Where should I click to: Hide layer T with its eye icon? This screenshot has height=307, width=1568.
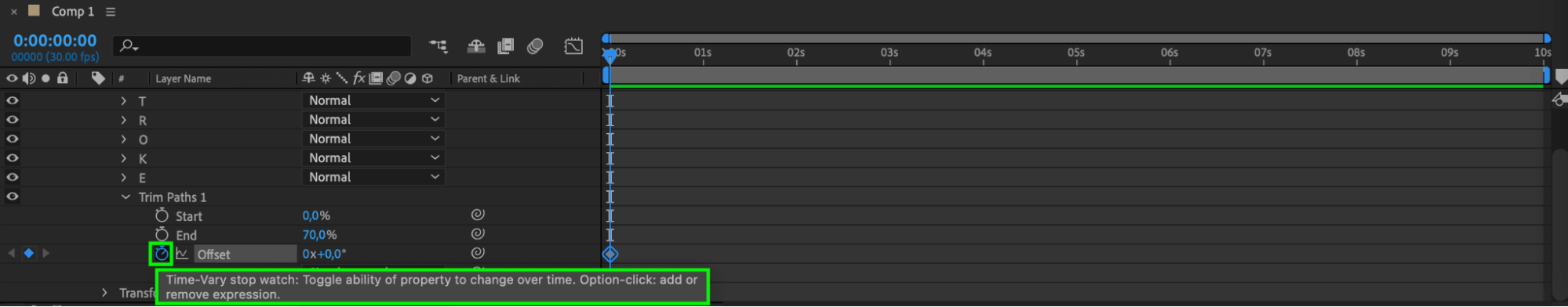point(13,100)
